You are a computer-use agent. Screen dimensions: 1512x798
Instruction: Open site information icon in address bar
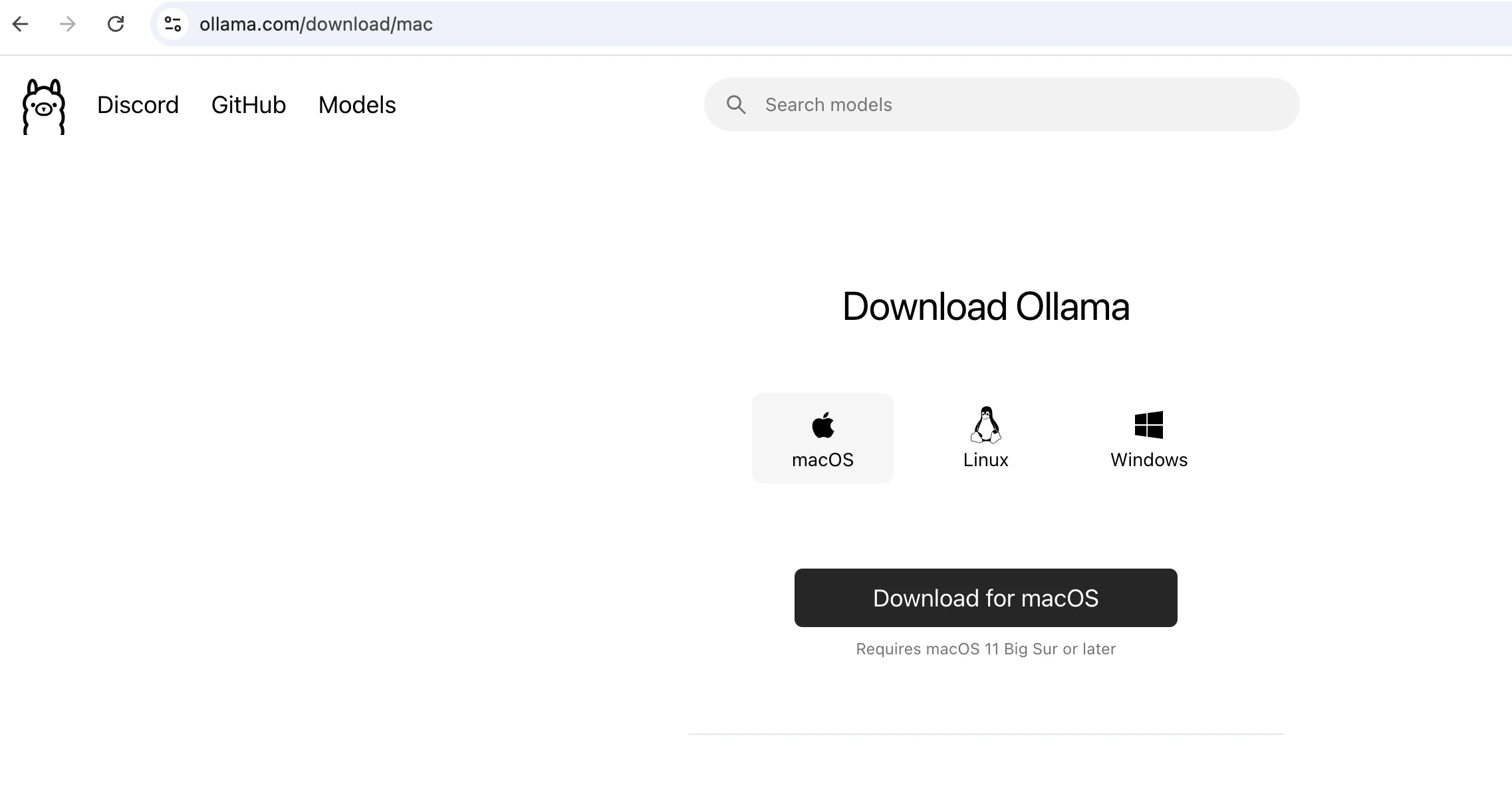[x=173, y=25]
